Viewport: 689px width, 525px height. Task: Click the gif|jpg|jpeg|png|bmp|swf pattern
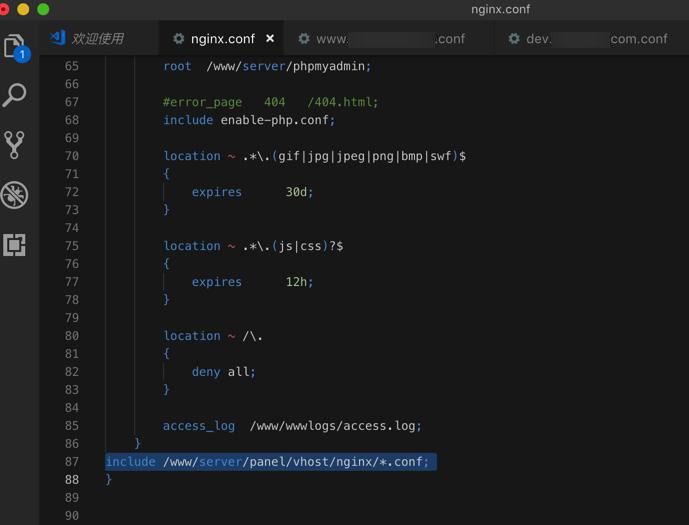pyautogui.click(x=365, y=156)
